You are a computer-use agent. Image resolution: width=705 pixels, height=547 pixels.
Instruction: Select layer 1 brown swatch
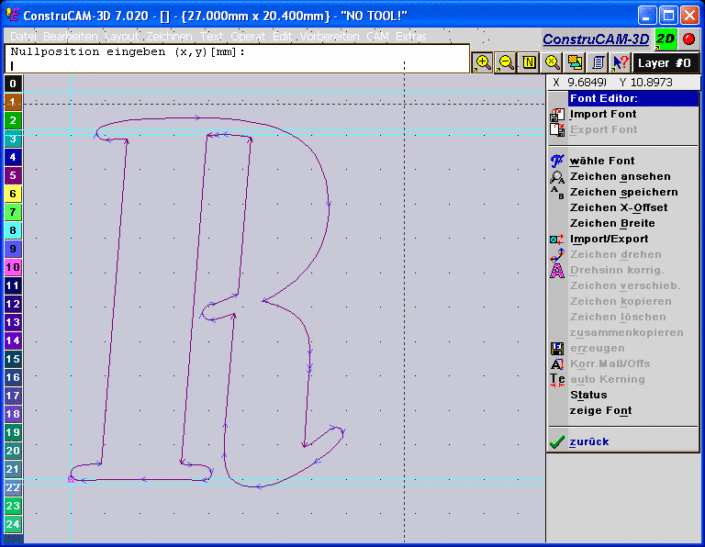(x=13, y=102)
